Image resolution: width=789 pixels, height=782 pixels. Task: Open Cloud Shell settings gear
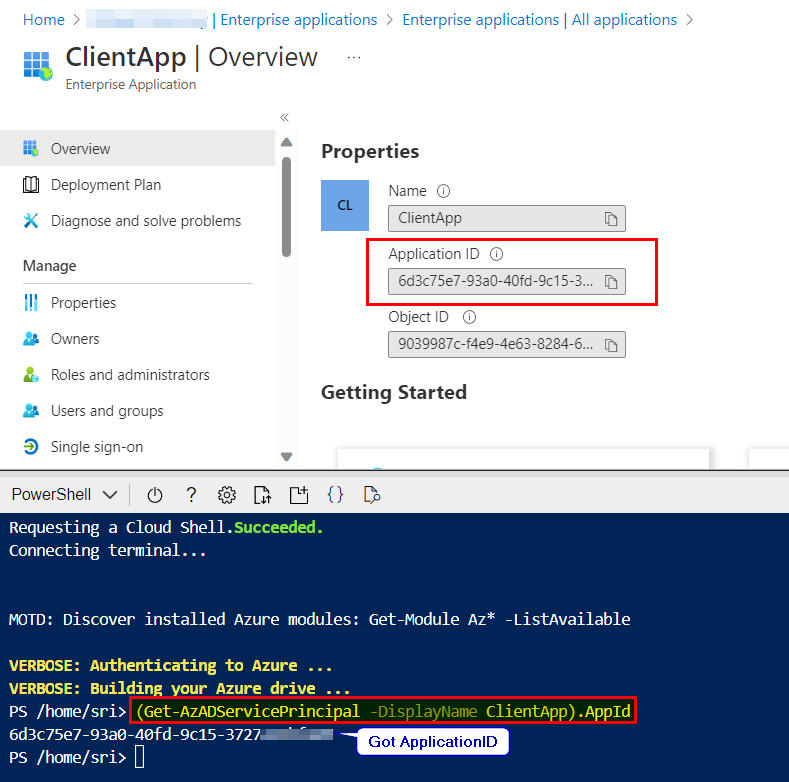pos(227,495)
